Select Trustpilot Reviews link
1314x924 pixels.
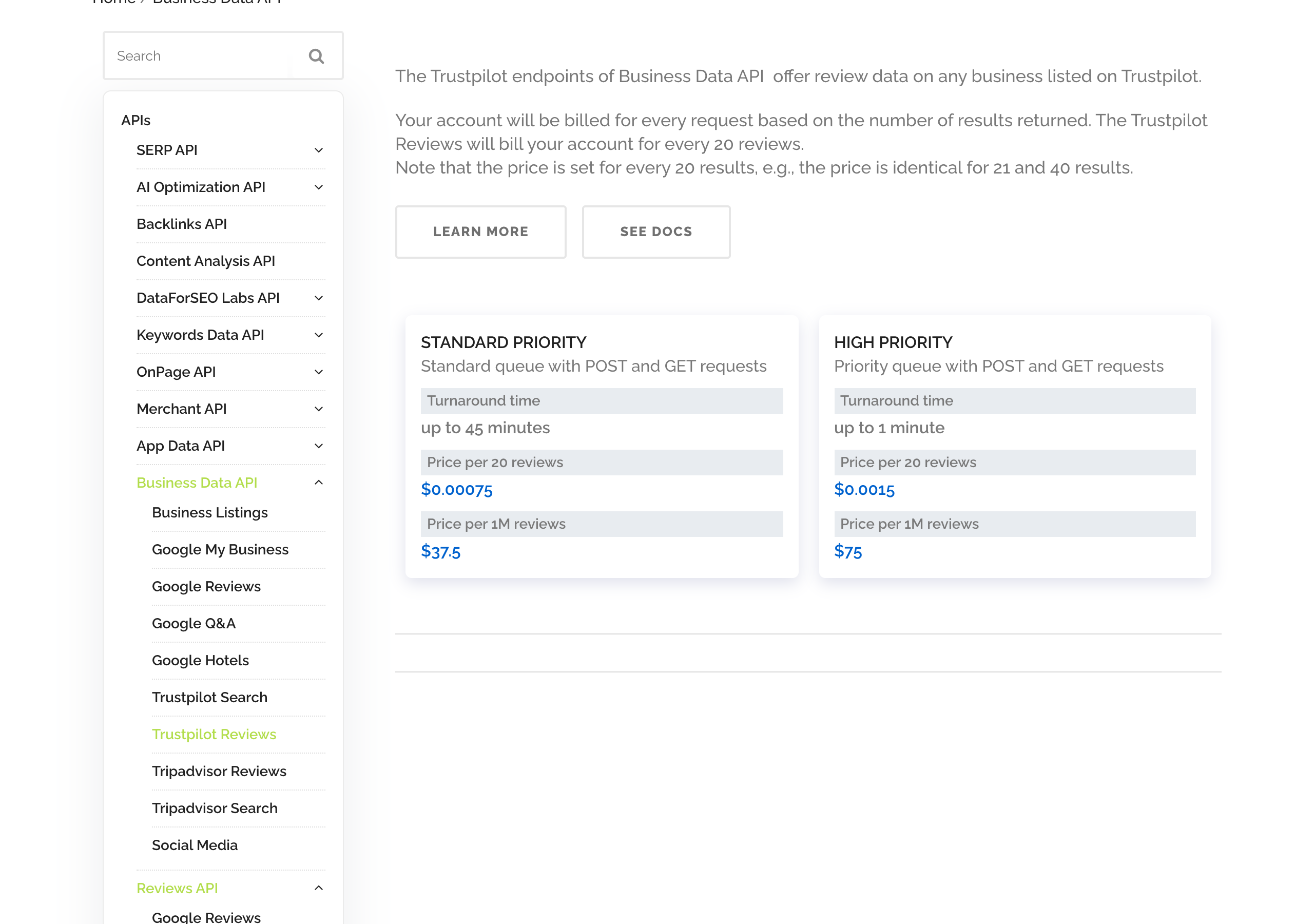[x=214, y=735]
